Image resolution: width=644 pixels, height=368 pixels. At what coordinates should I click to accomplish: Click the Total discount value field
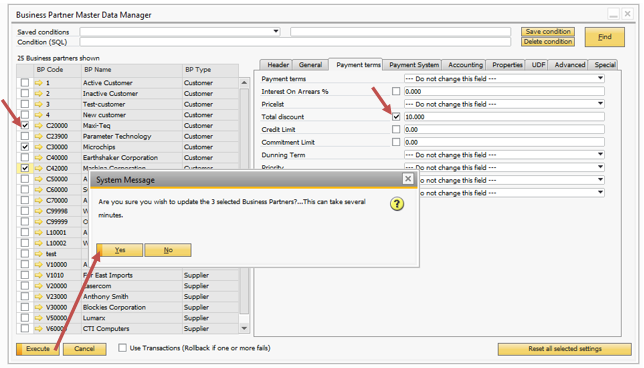tap(504, 117)
